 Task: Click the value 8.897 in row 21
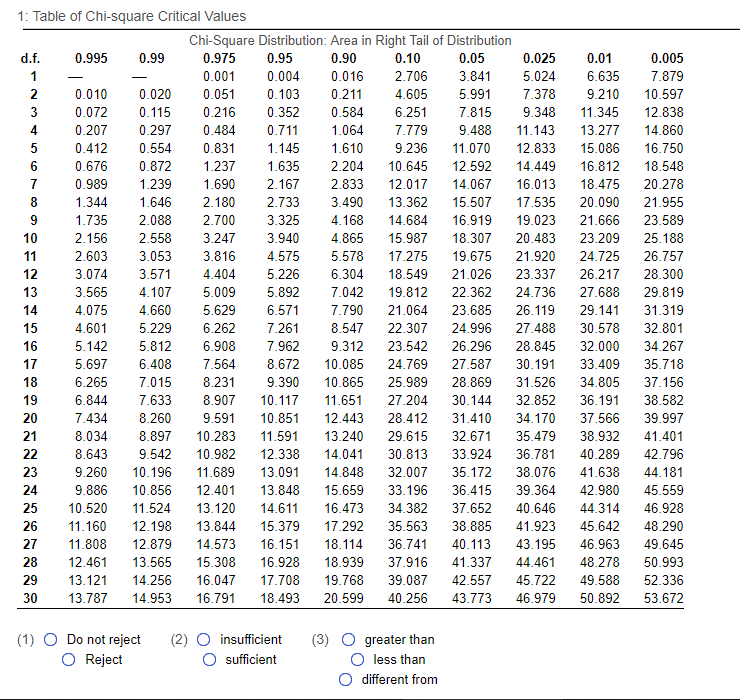click(x=155, y=437)
